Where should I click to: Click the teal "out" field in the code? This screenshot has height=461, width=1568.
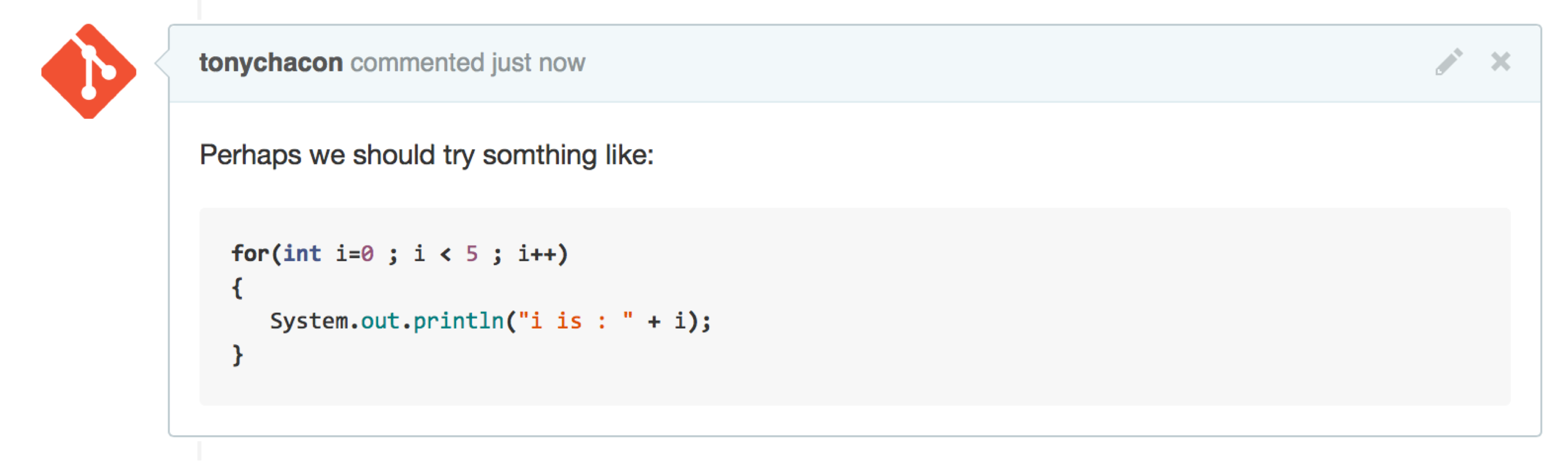tap(380, 321)
